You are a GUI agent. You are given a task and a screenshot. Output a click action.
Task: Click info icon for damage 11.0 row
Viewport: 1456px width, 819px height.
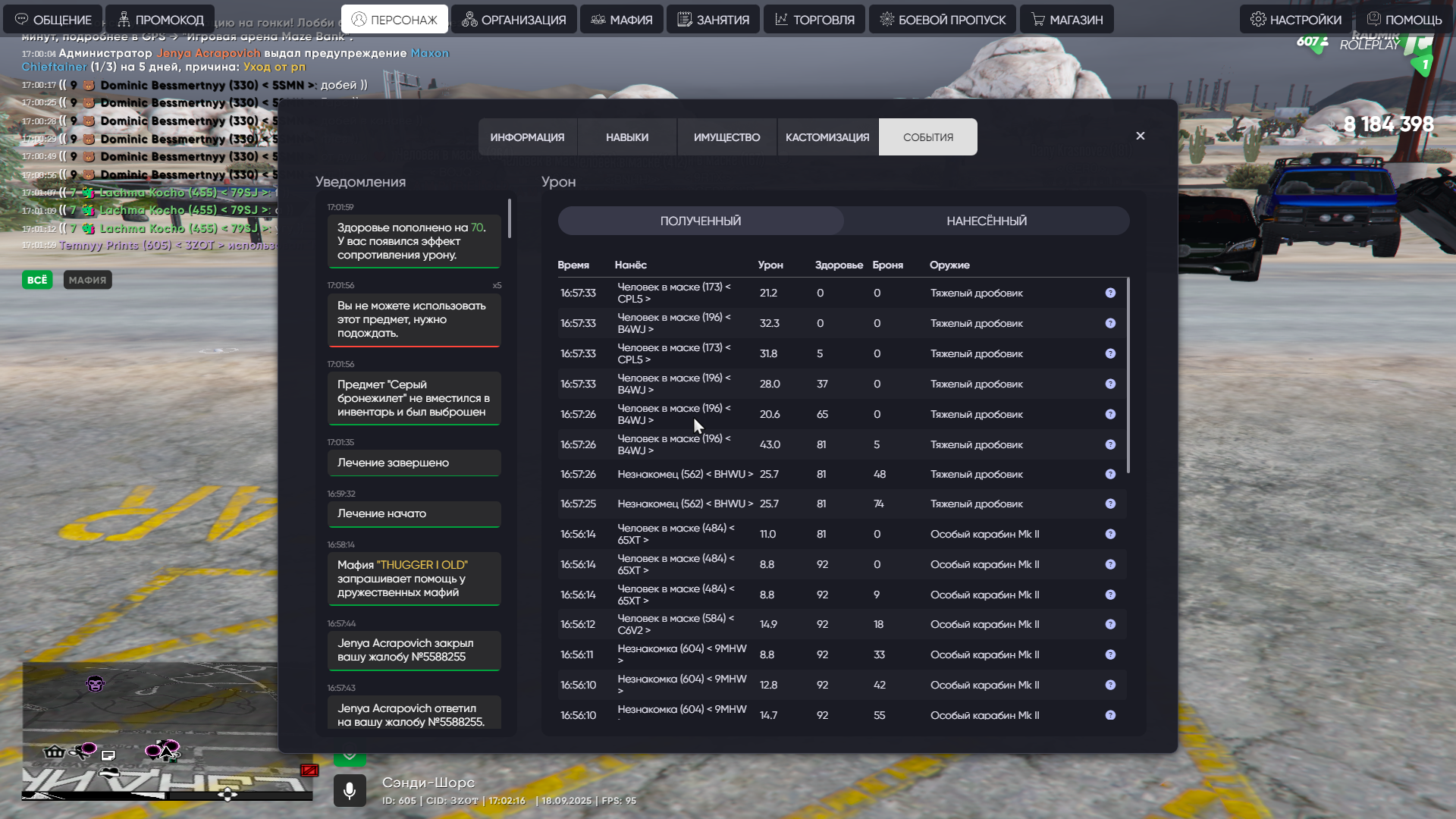click(x=1110, y=534)
